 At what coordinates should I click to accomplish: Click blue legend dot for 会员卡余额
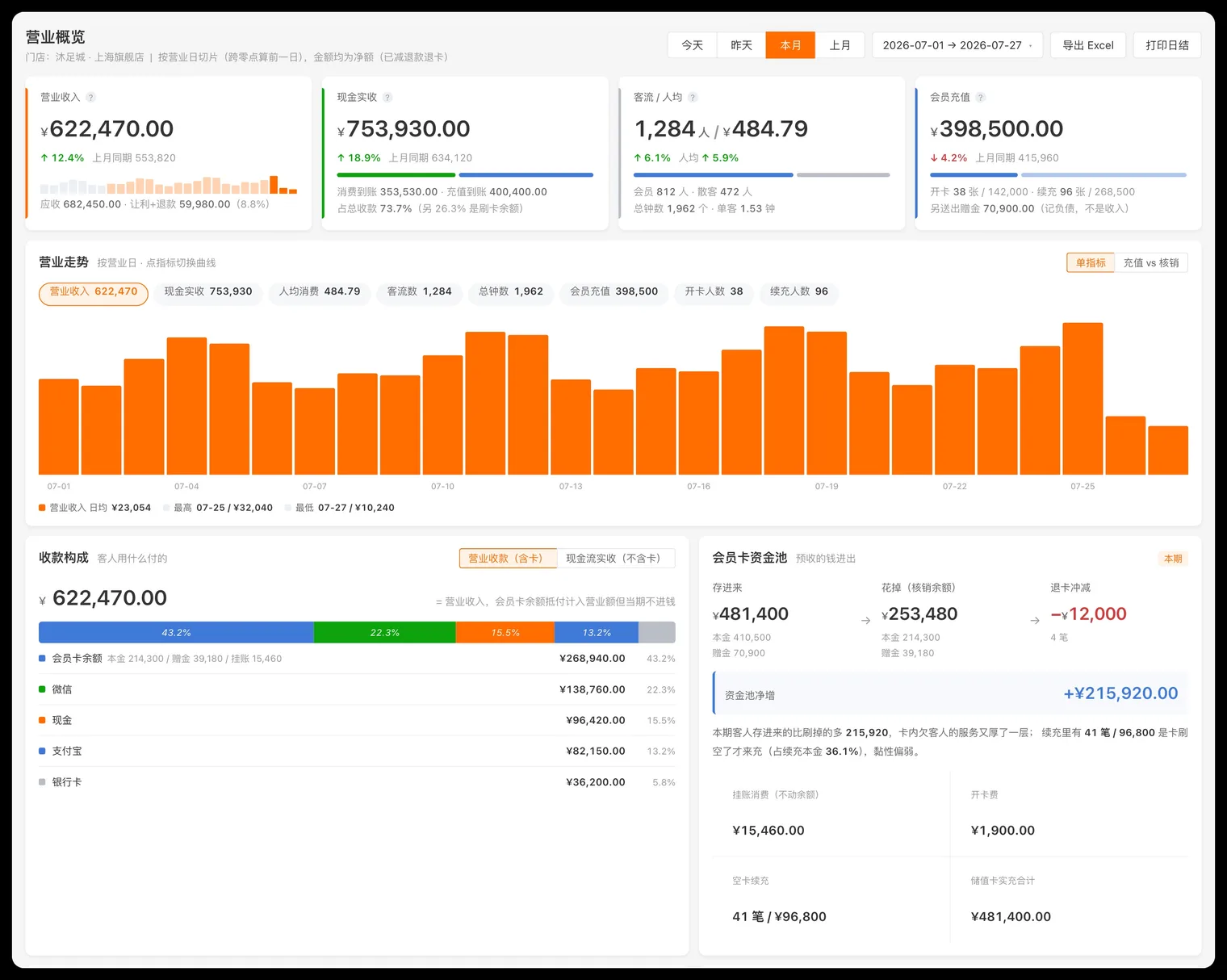[42, 659]
